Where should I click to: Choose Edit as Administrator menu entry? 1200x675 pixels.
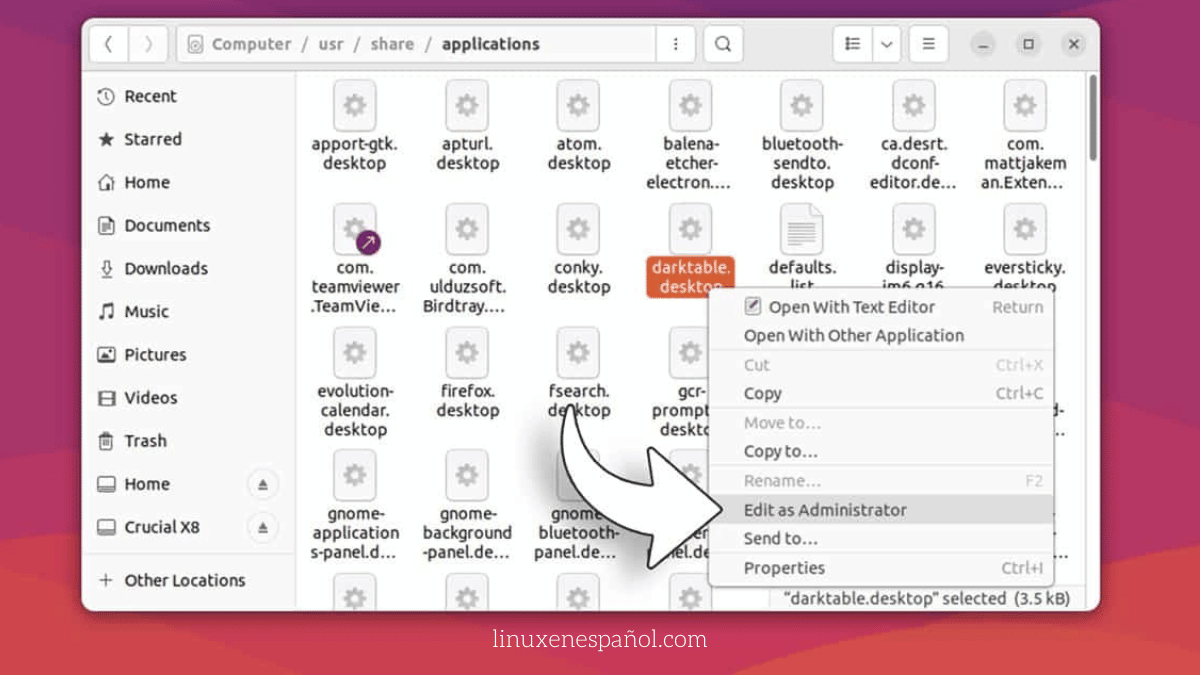pyautogui.click(x=825, y=510)
